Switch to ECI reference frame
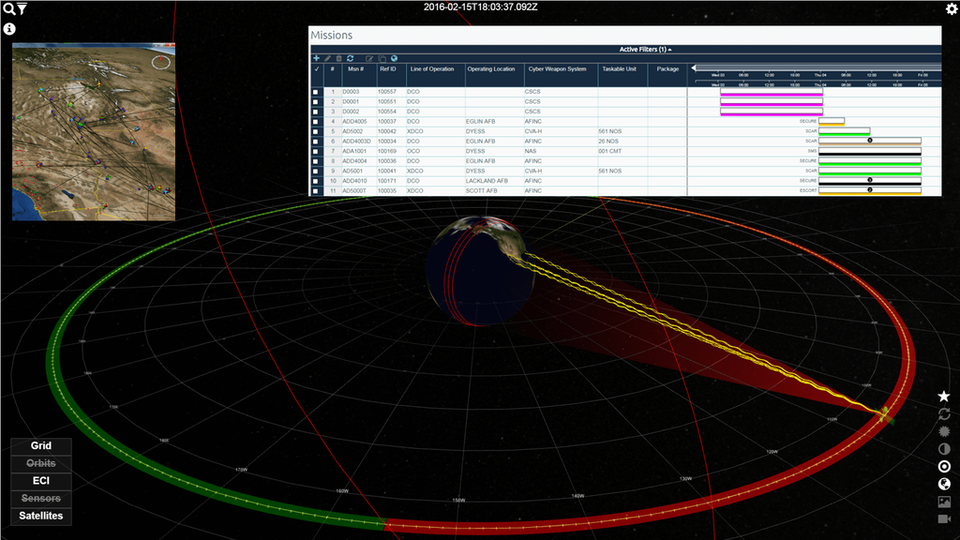Screen dimensions: 960x540 click(41, 481)
